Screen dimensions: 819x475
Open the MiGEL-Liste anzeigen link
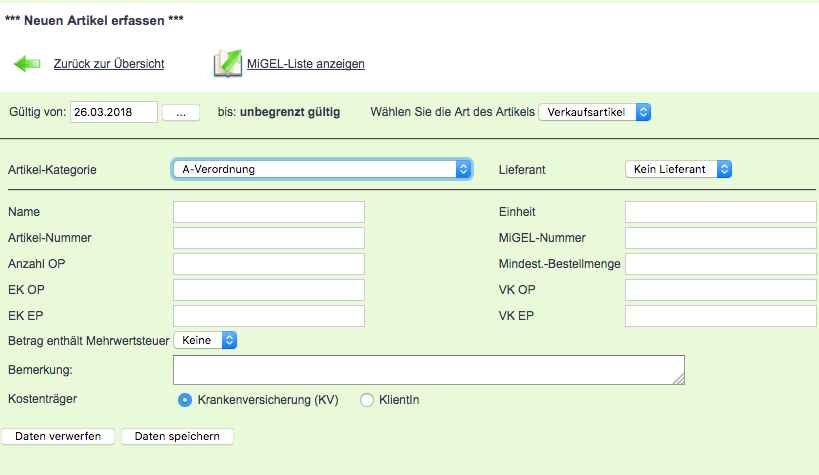coord(305,64)
